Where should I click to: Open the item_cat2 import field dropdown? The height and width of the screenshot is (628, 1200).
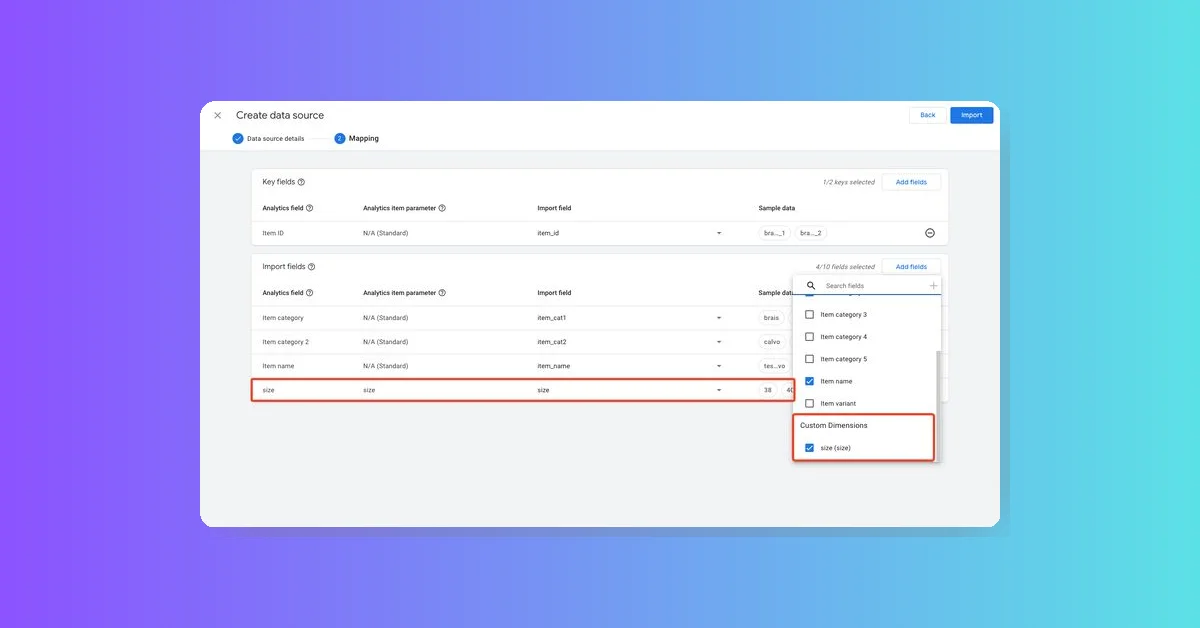719,342
